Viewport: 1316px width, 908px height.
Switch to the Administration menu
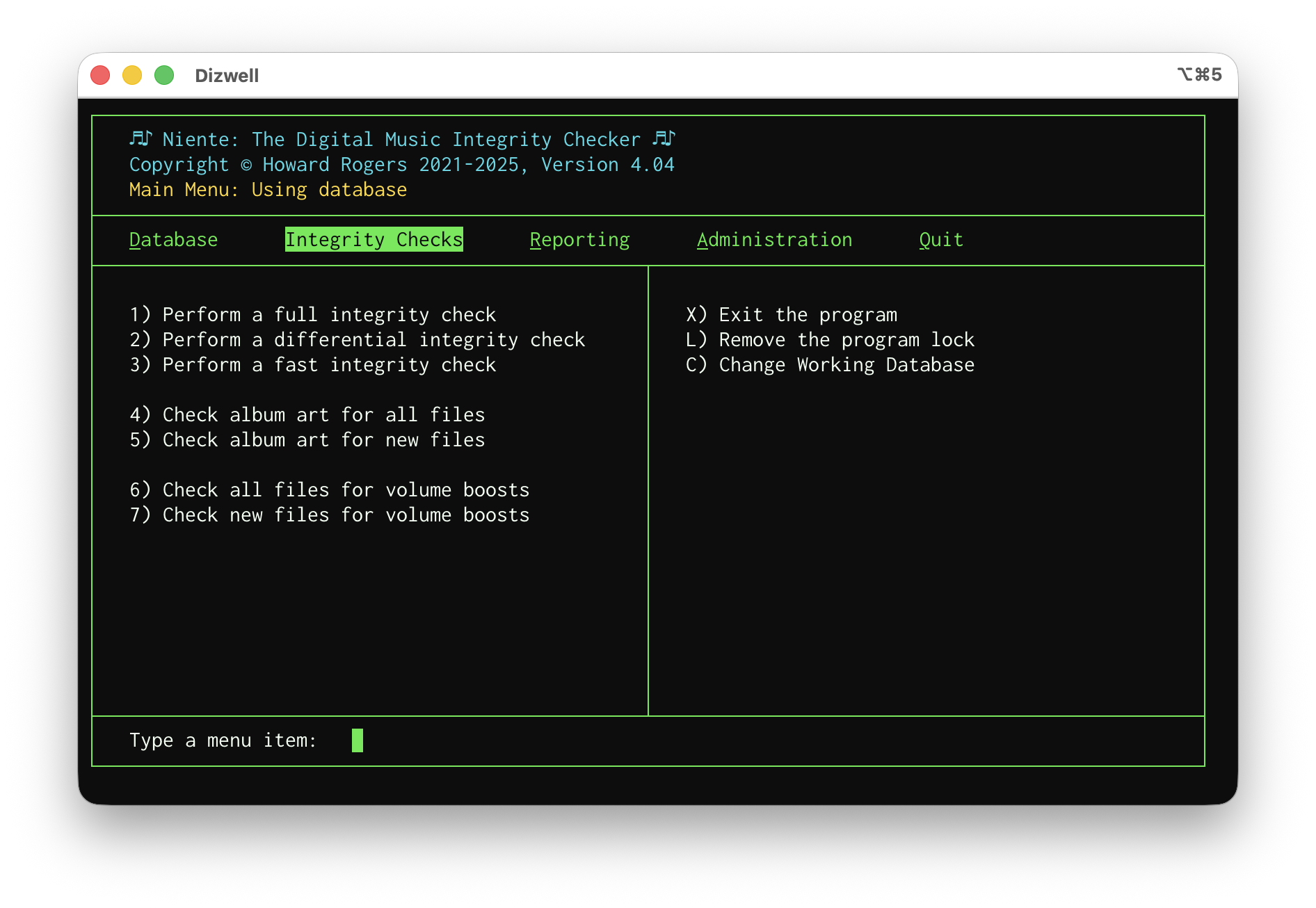point(774,240)
